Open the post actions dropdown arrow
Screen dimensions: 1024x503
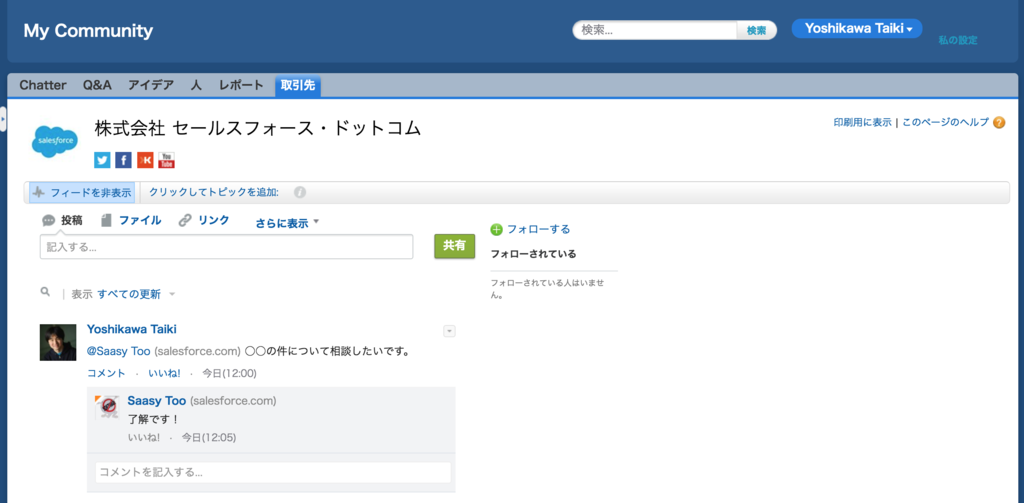click(449, 331)
